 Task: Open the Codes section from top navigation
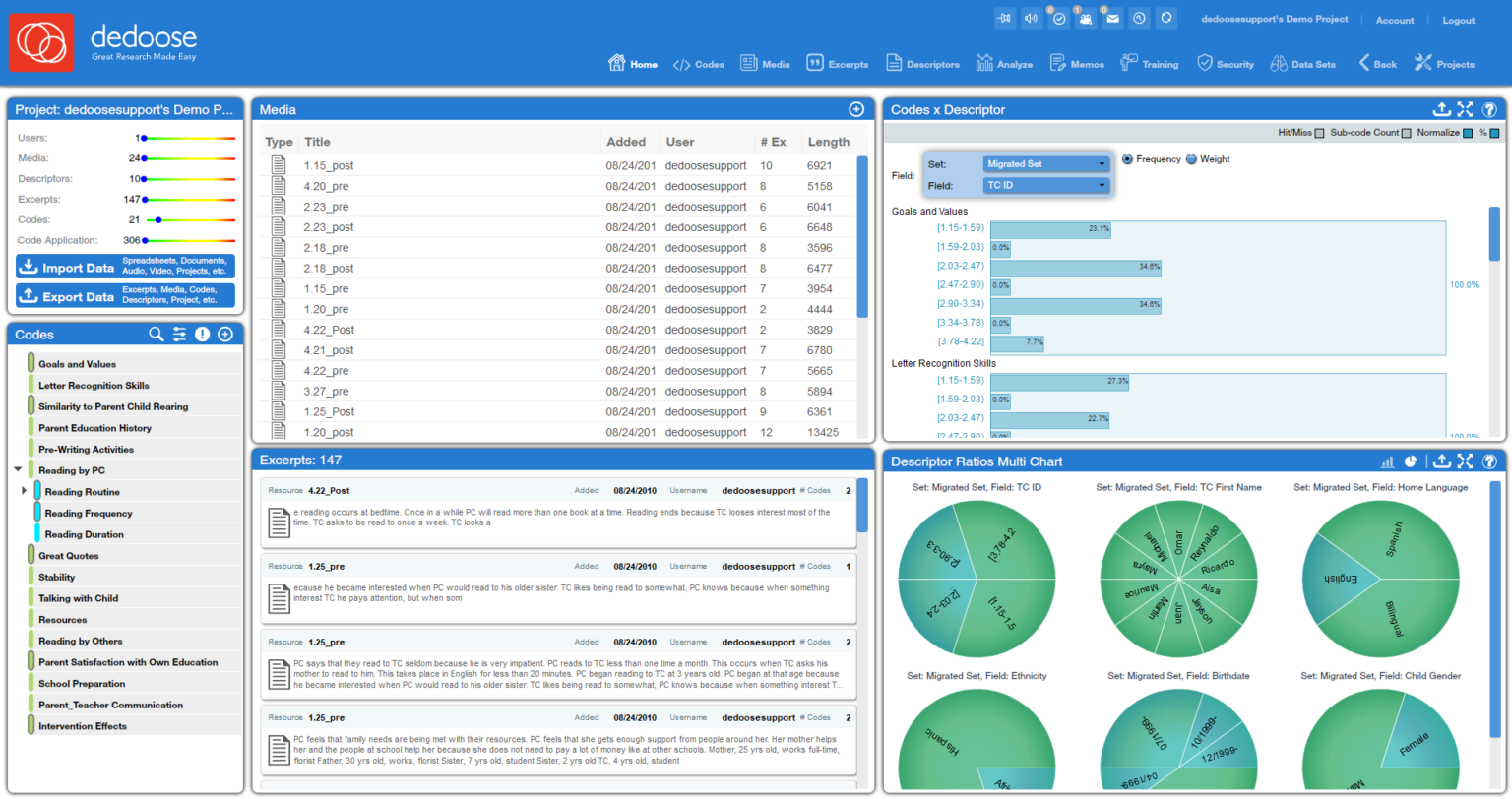coord(699,63)
